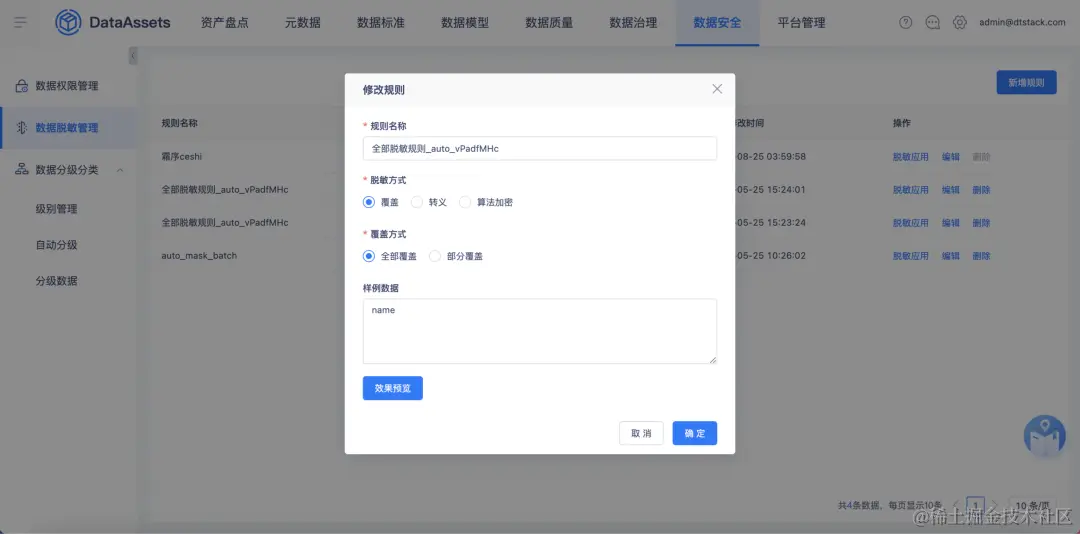Click 编辑 in the auto_mask_batch row
The image size is (1080, 534).
tap(951, 256)
